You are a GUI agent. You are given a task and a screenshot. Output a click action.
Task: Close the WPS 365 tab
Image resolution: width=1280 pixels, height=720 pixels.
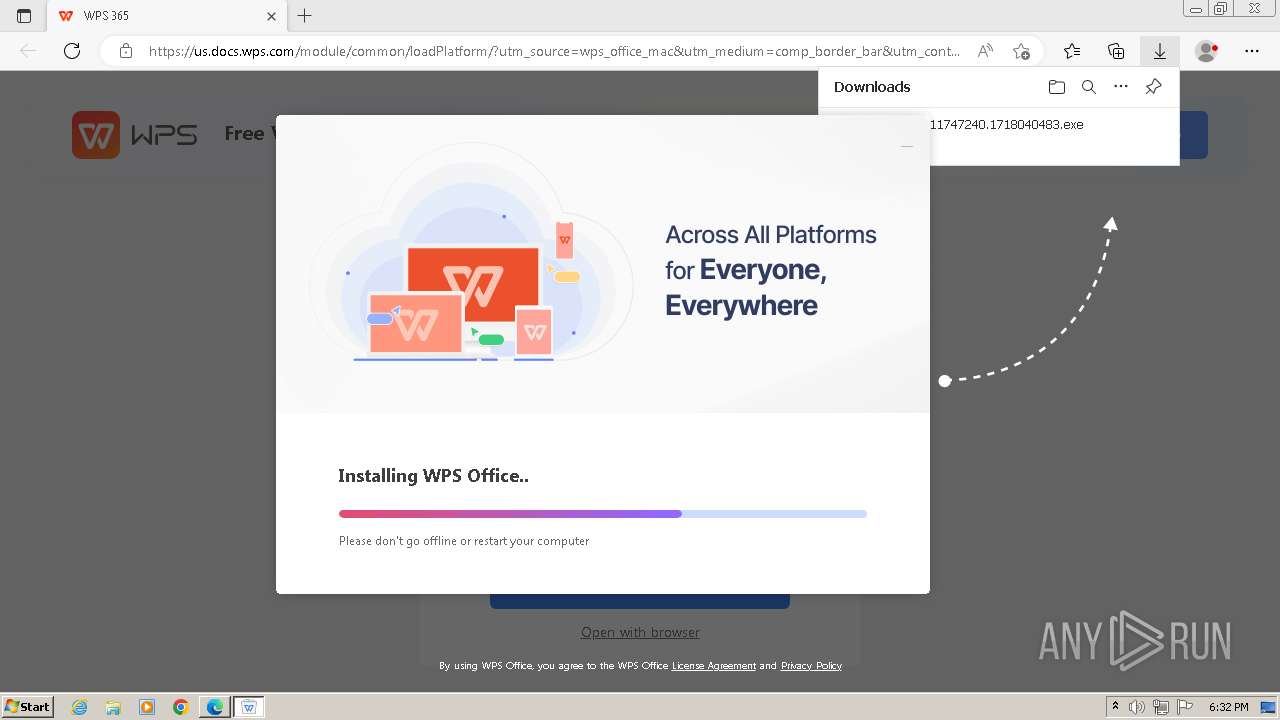click(271, 16)
